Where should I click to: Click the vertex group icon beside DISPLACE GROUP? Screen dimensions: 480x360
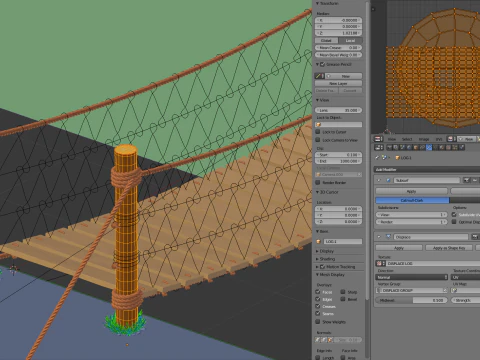point(378,290)
